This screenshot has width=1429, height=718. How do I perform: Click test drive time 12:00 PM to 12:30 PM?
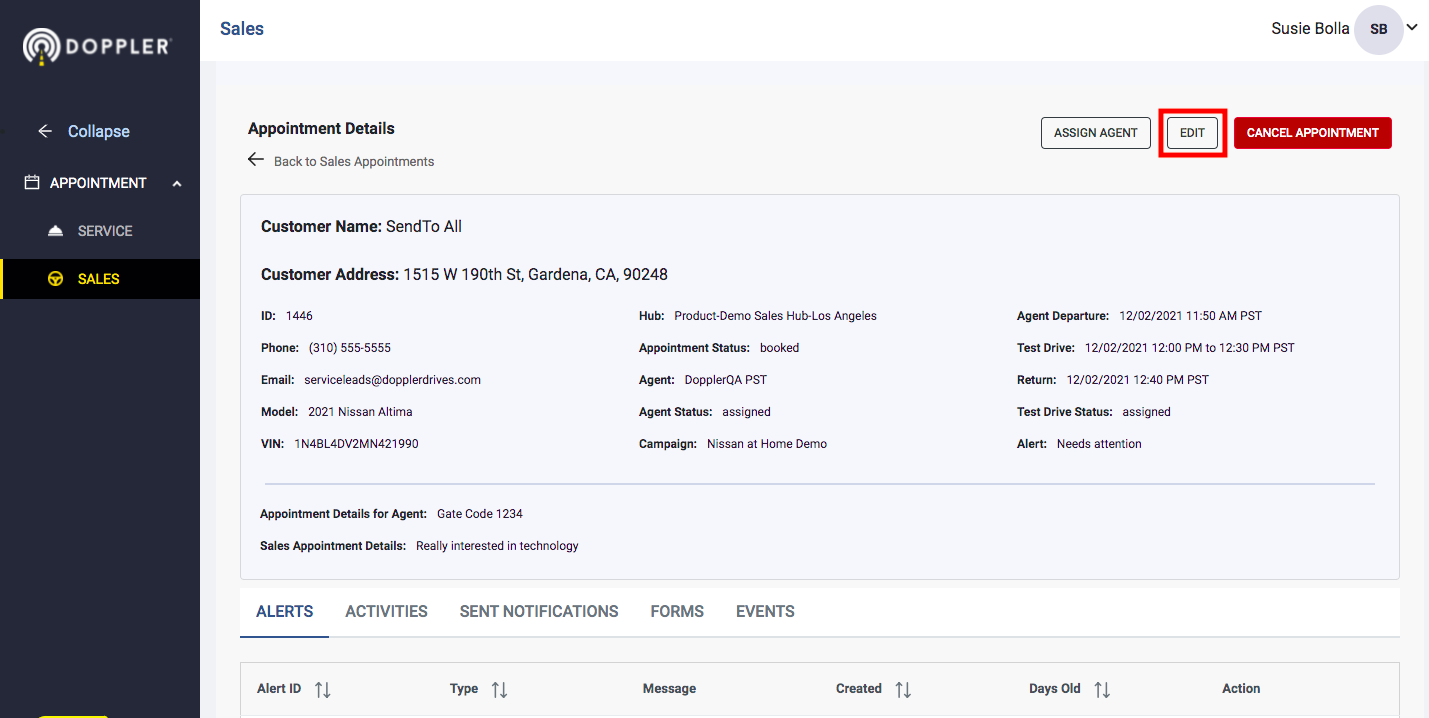(x=1190, y=348)
